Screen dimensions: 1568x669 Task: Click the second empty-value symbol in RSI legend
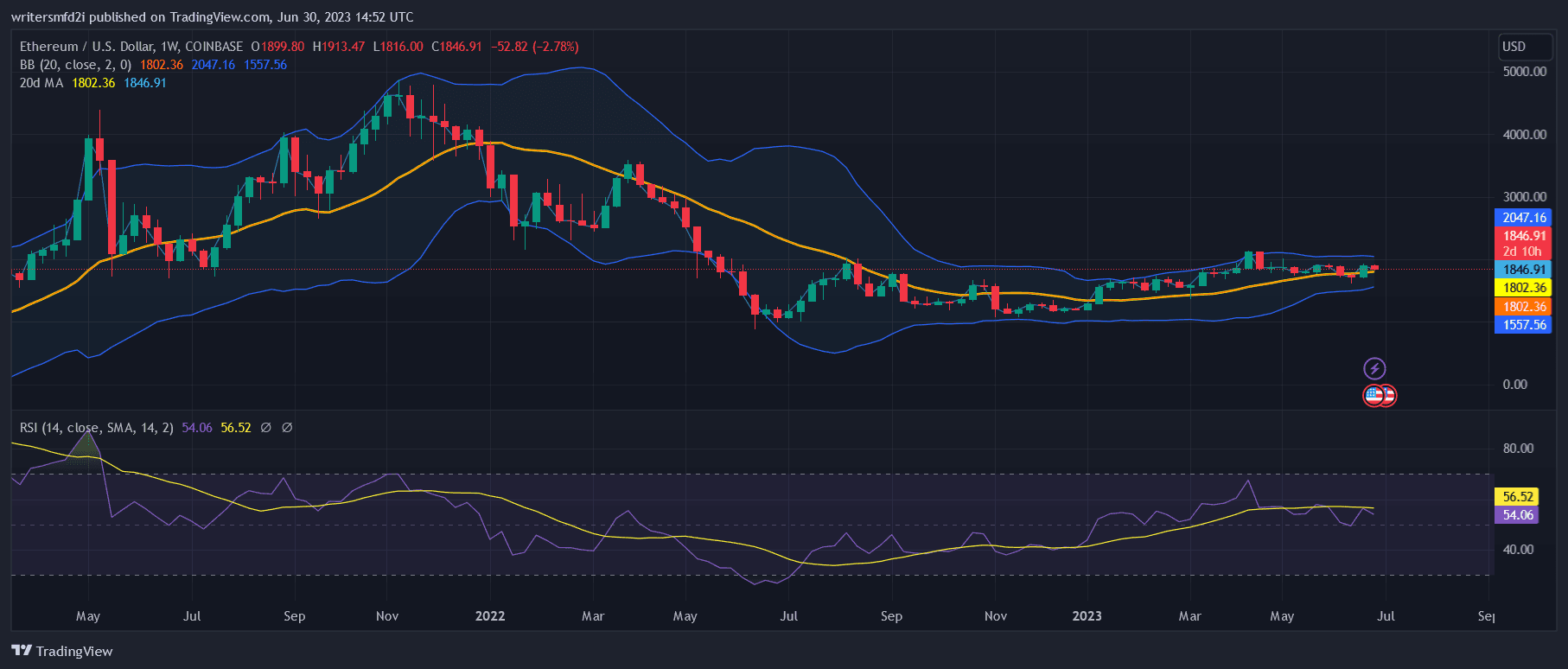(x=287, y=428)
